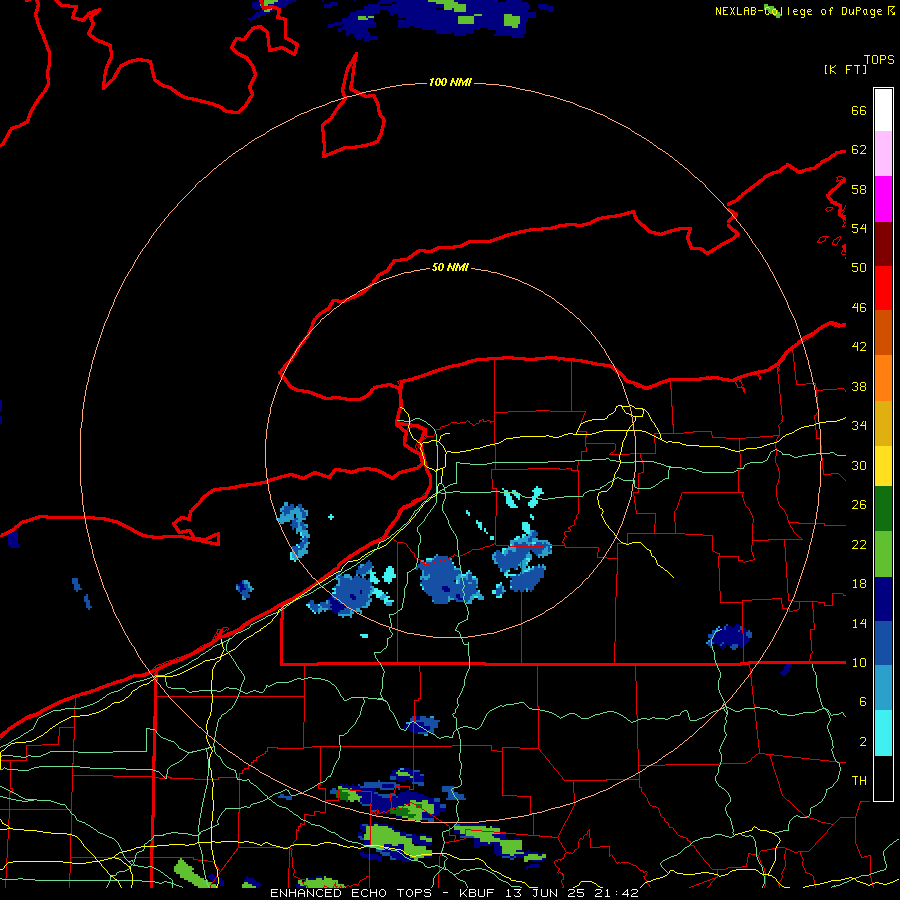Click the 18 value on the scale
900x900 pixels.
859,584
